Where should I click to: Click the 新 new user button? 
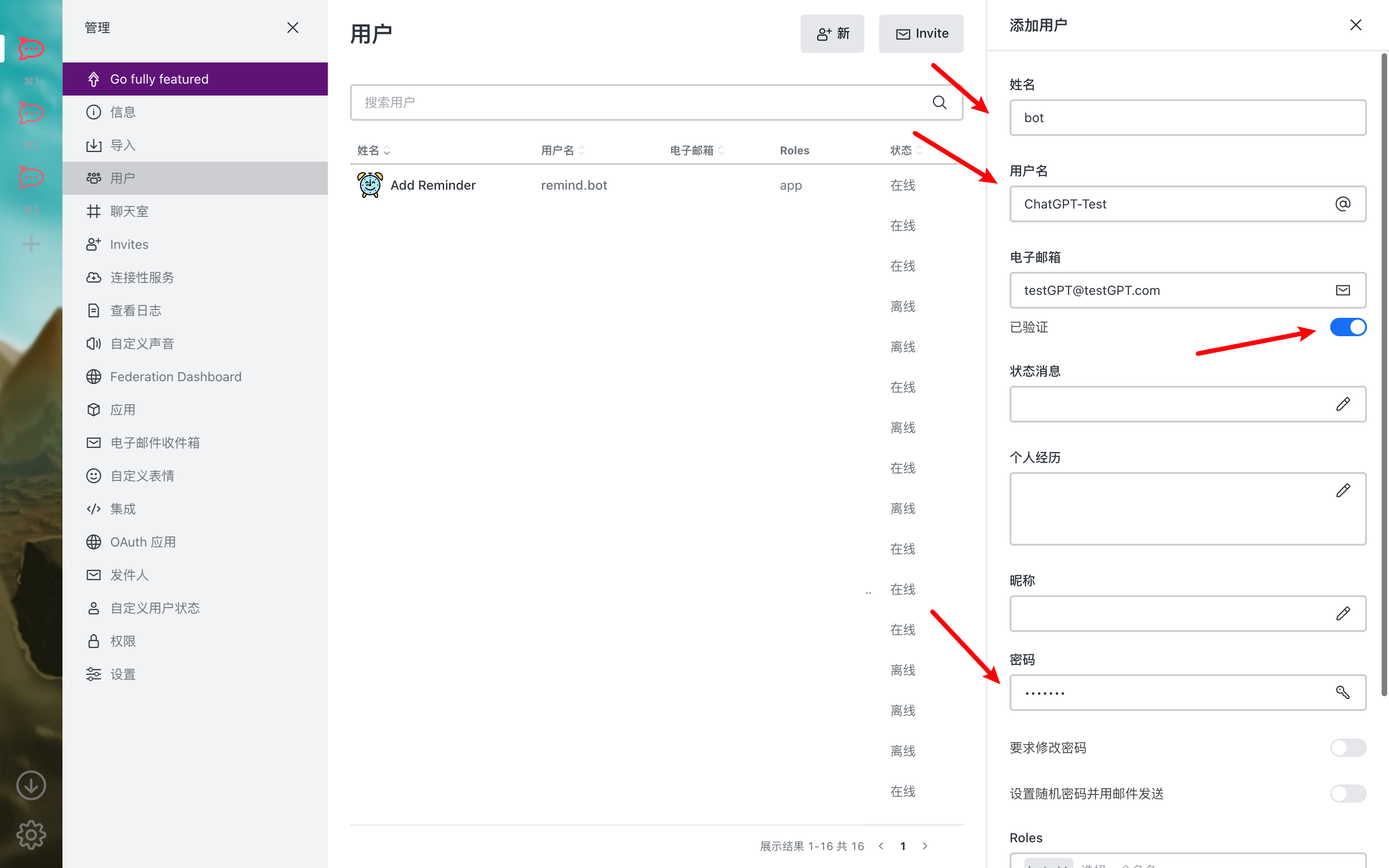(832, 33)
